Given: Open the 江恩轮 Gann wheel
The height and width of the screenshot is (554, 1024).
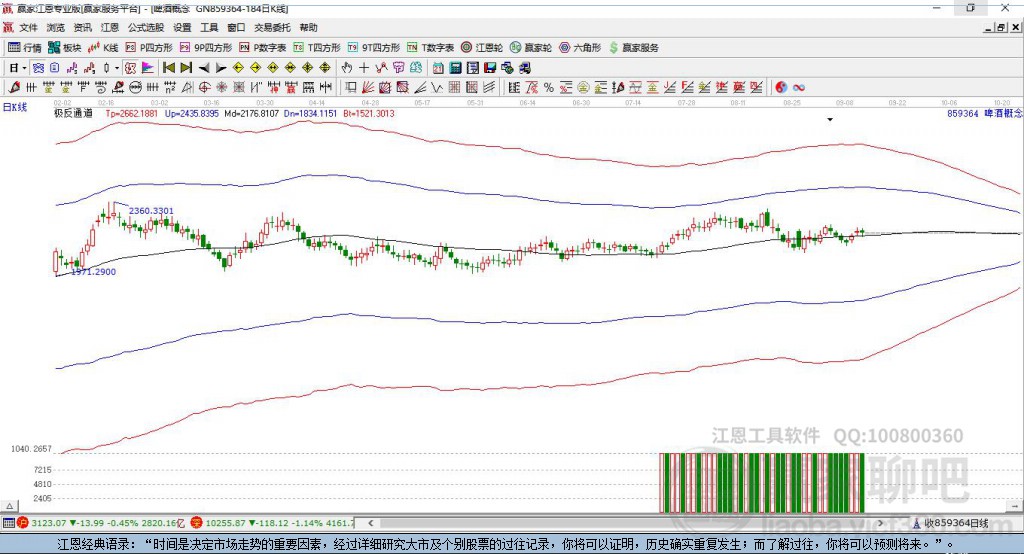Looking at the screenshot, I should click(x=482, y=48).
